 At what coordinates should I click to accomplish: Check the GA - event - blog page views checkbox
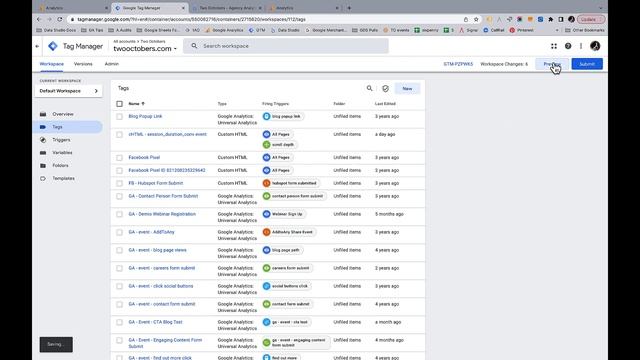click(x=119, y=250)
